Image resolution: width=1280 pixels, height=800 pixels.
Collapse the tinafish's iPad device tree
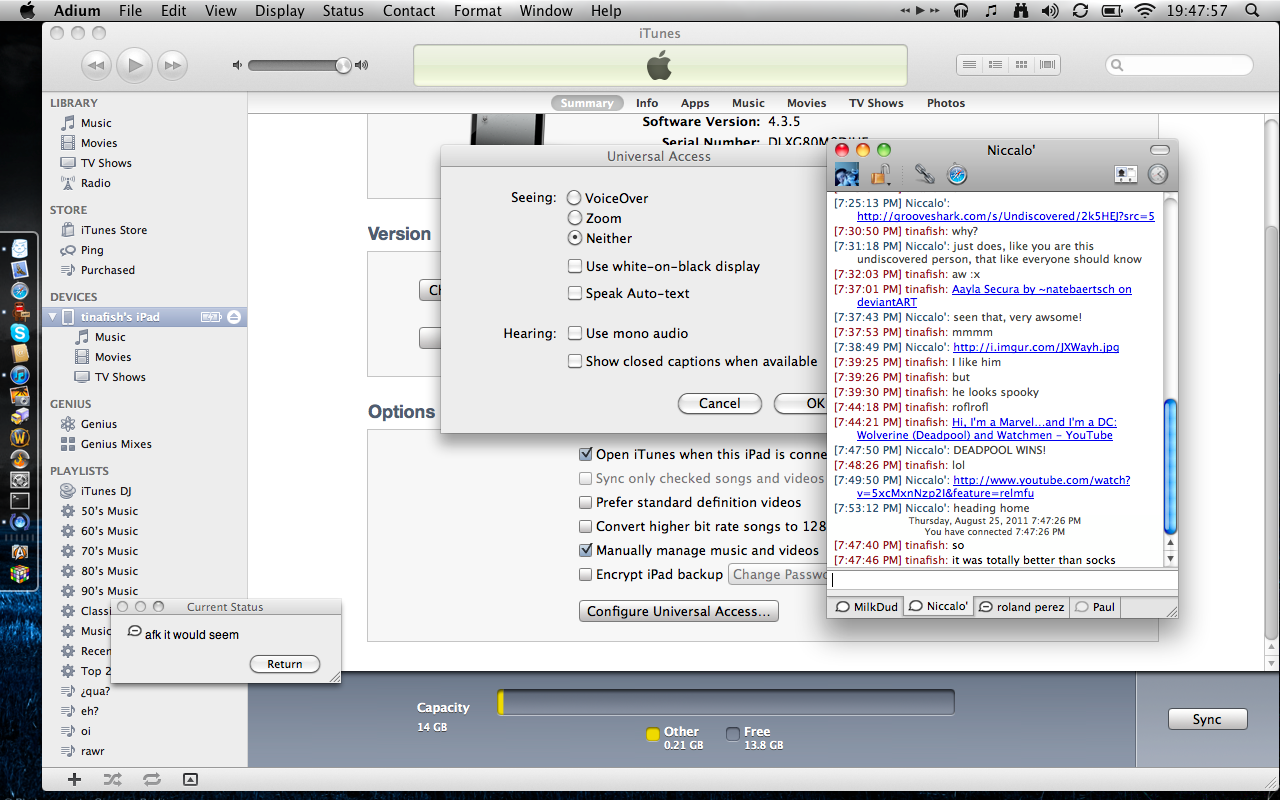[x=53, y=317]
